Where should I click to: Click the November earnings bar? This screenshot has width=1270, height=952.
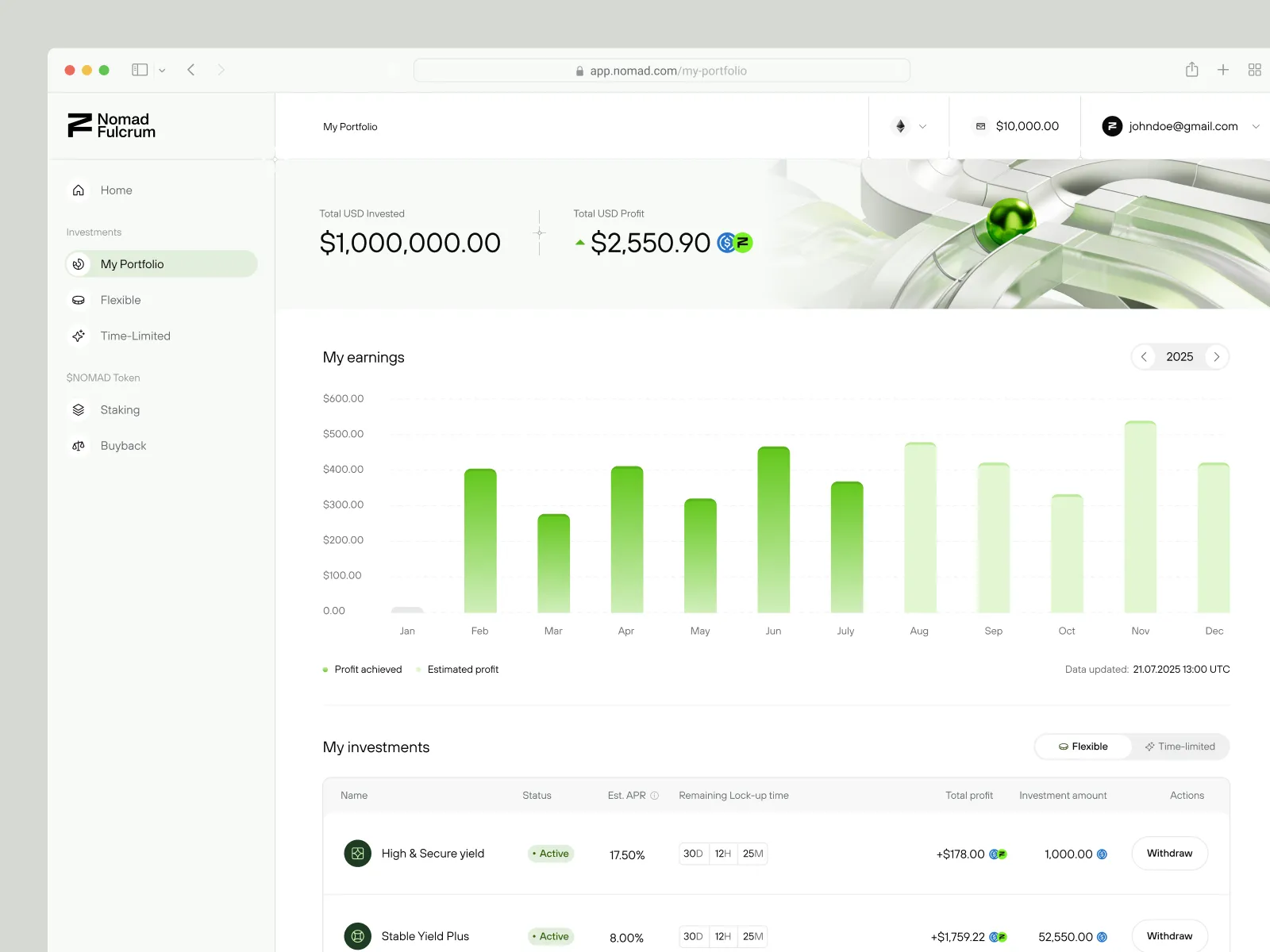1141,516
